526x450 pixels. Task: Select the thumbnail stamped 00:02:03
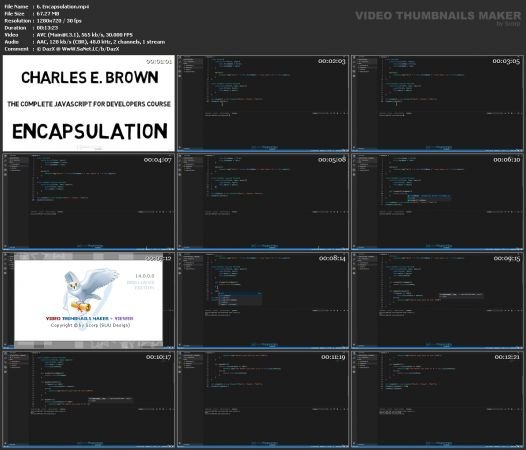tap(263, 103)
